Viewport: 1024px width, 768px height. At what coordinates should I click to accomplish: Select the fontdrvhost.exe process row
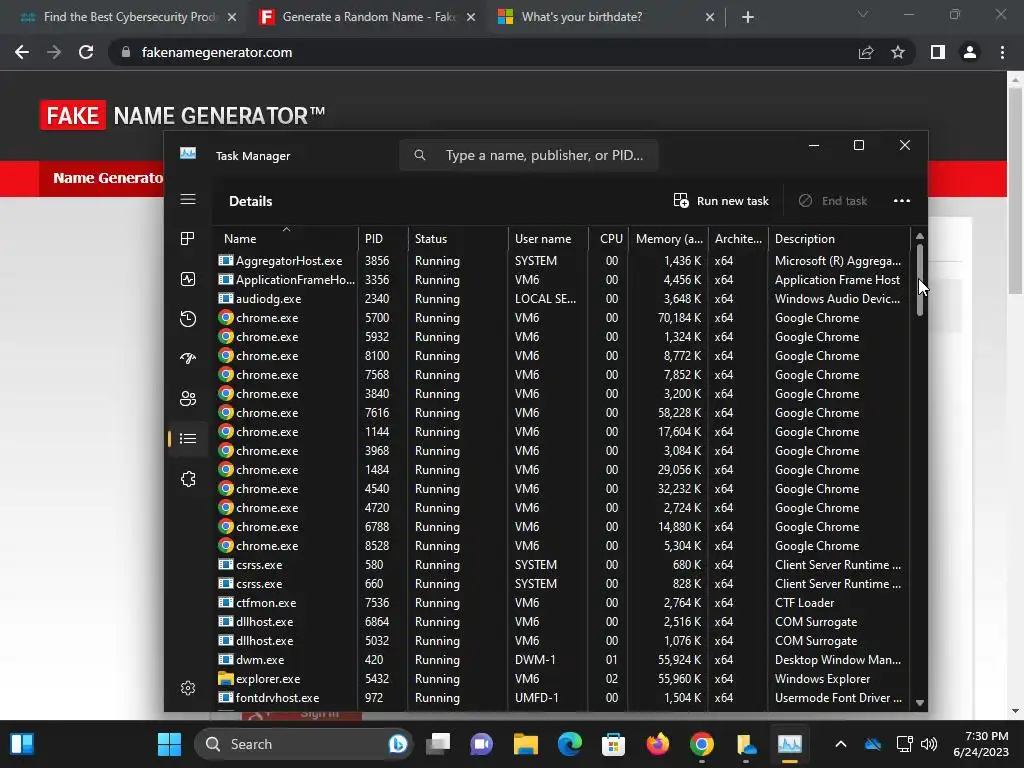(x=562, y=697)
